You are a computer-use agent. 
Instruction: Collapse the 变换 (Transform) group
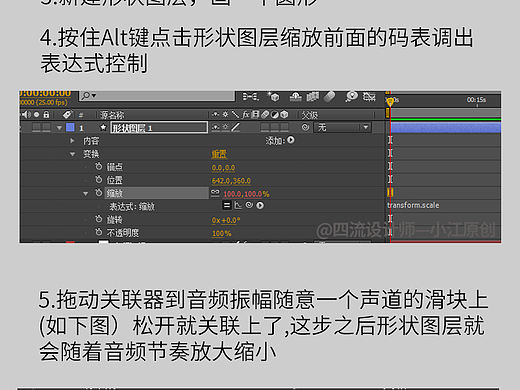pyautogui.click(x=72, y=154)
